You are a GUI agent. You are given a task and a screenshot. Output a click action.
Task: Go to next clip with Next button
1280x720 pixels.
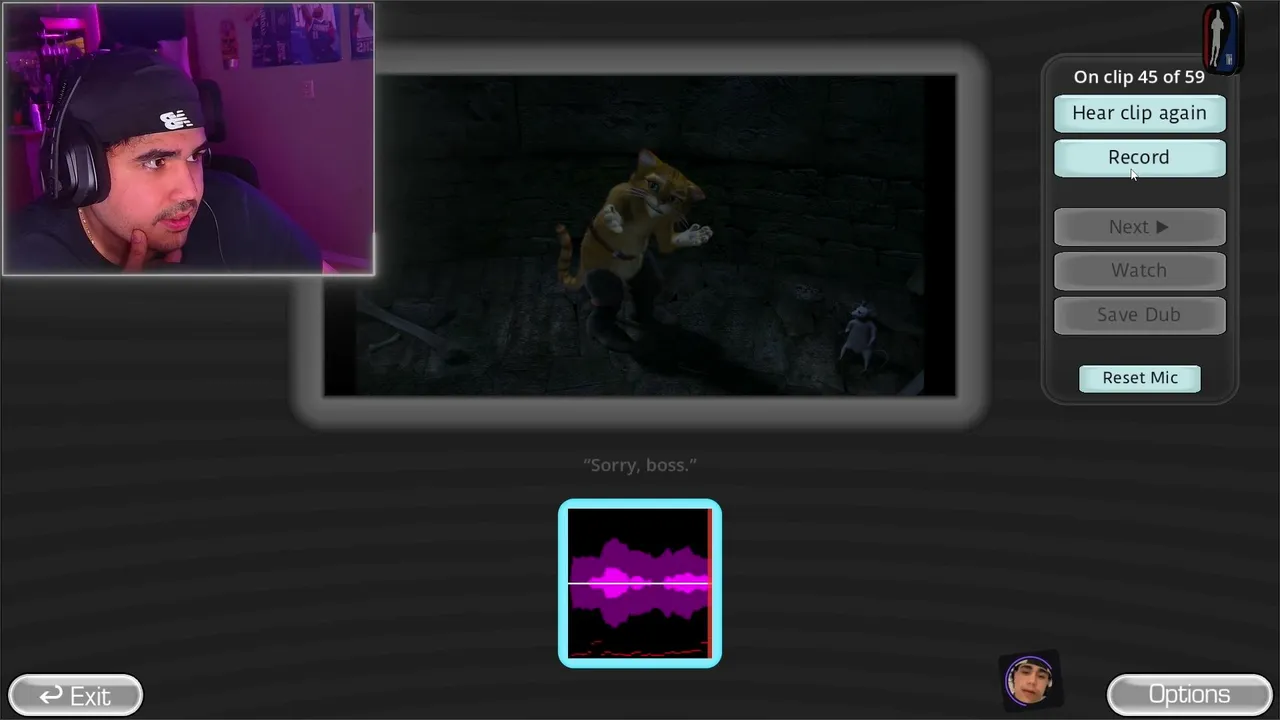click(x=1139, y=227)
